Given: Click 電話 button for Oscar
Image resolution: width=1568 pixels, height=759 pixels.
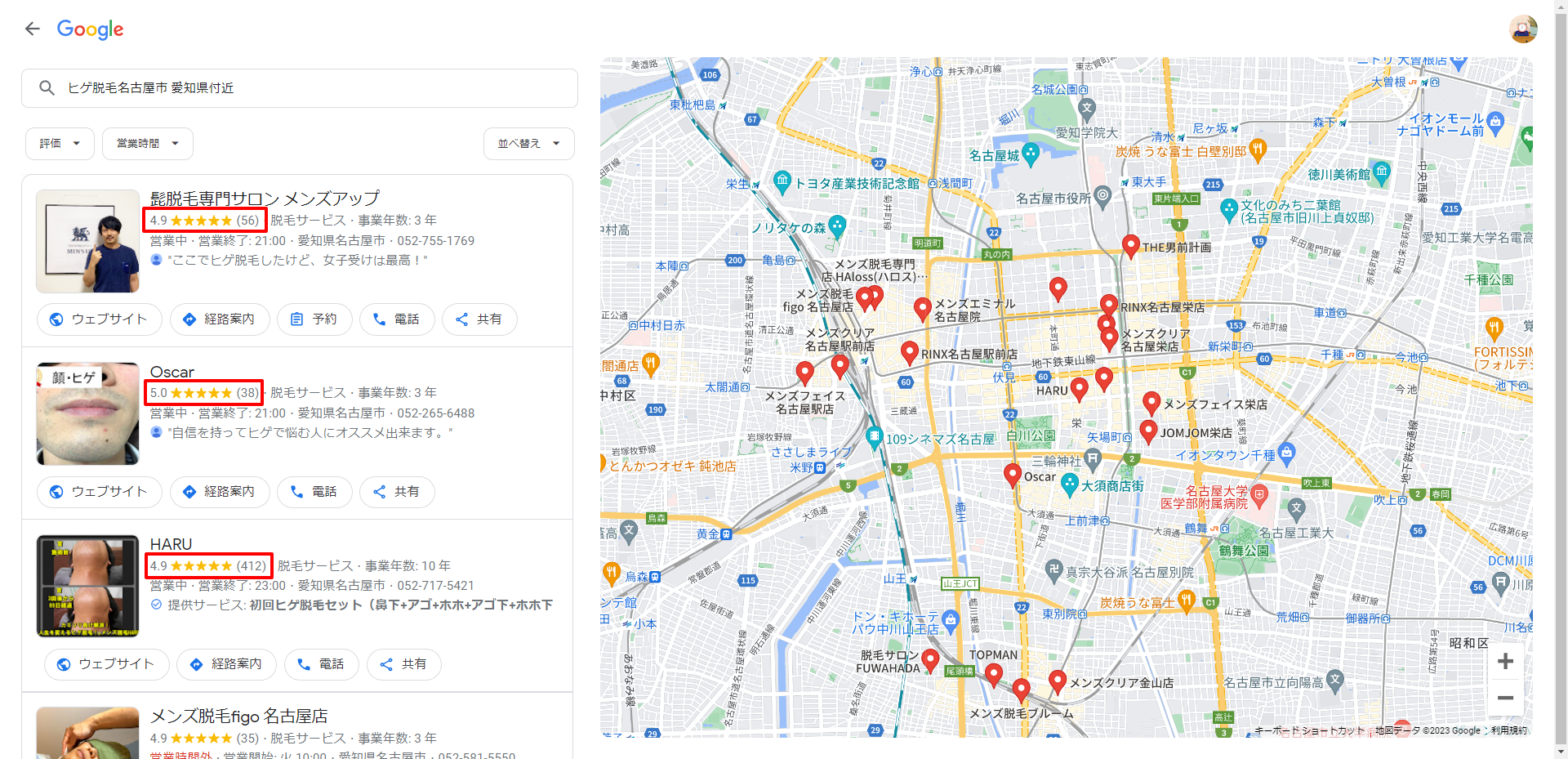Looking at the screenshot, I should (x=314, y=492).
